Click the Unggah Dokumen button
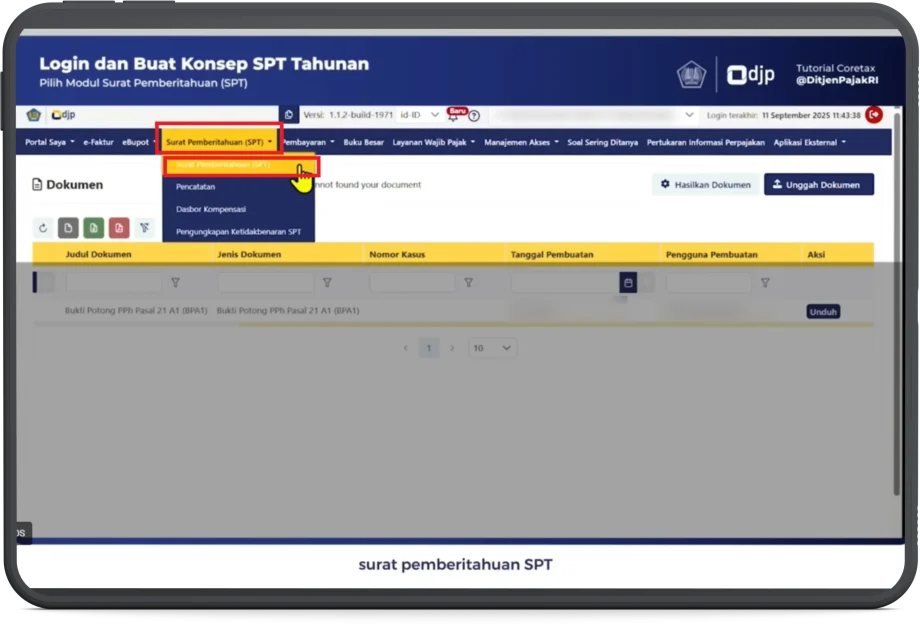 pos(818,185)
